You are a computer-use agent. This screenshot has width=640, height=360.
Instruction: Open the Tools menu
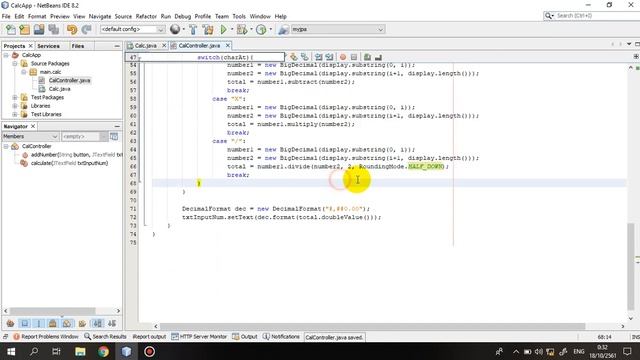click(x=239, y=16)
